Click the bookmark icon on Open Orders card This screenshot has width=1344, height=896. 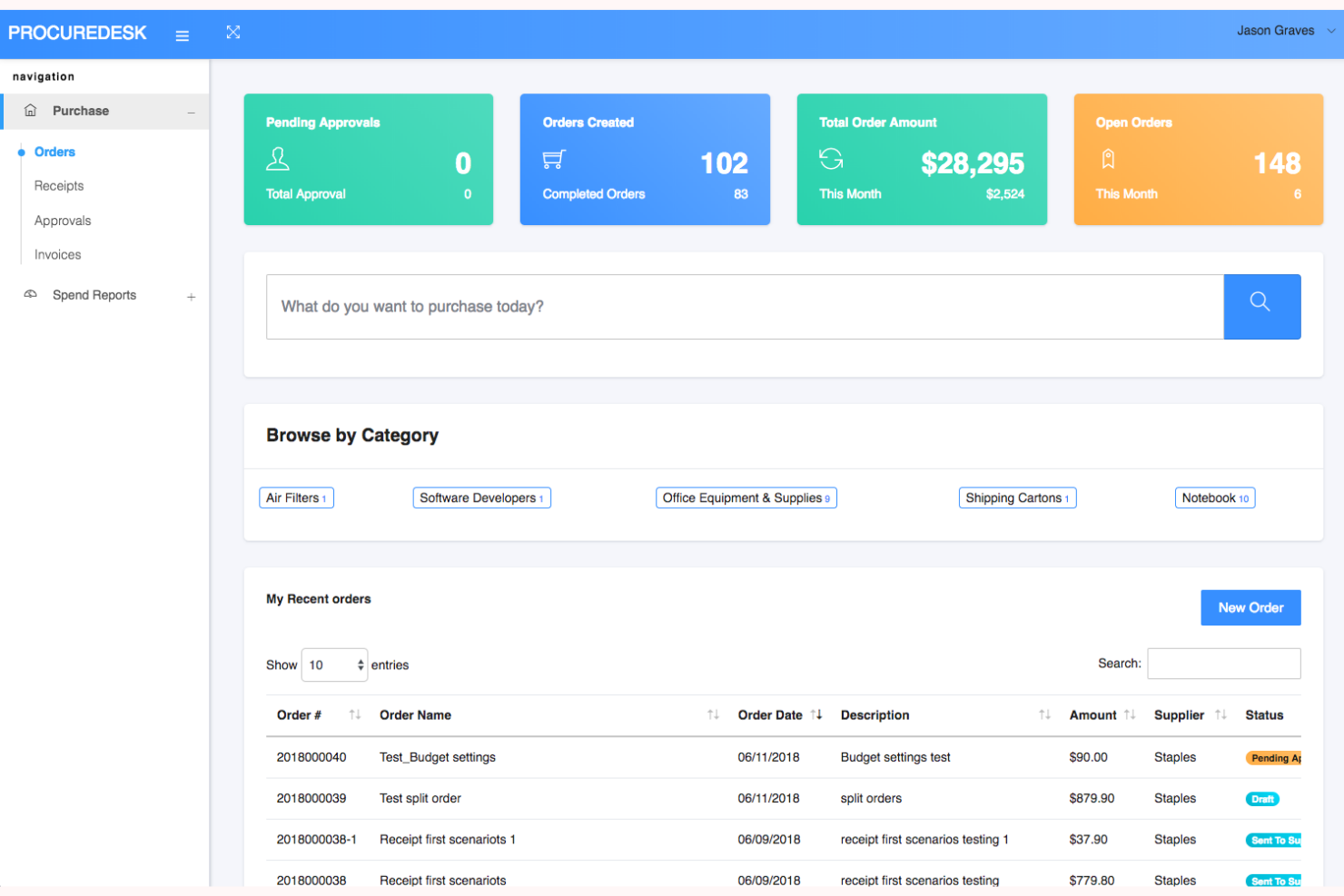tap(1108, 158)
